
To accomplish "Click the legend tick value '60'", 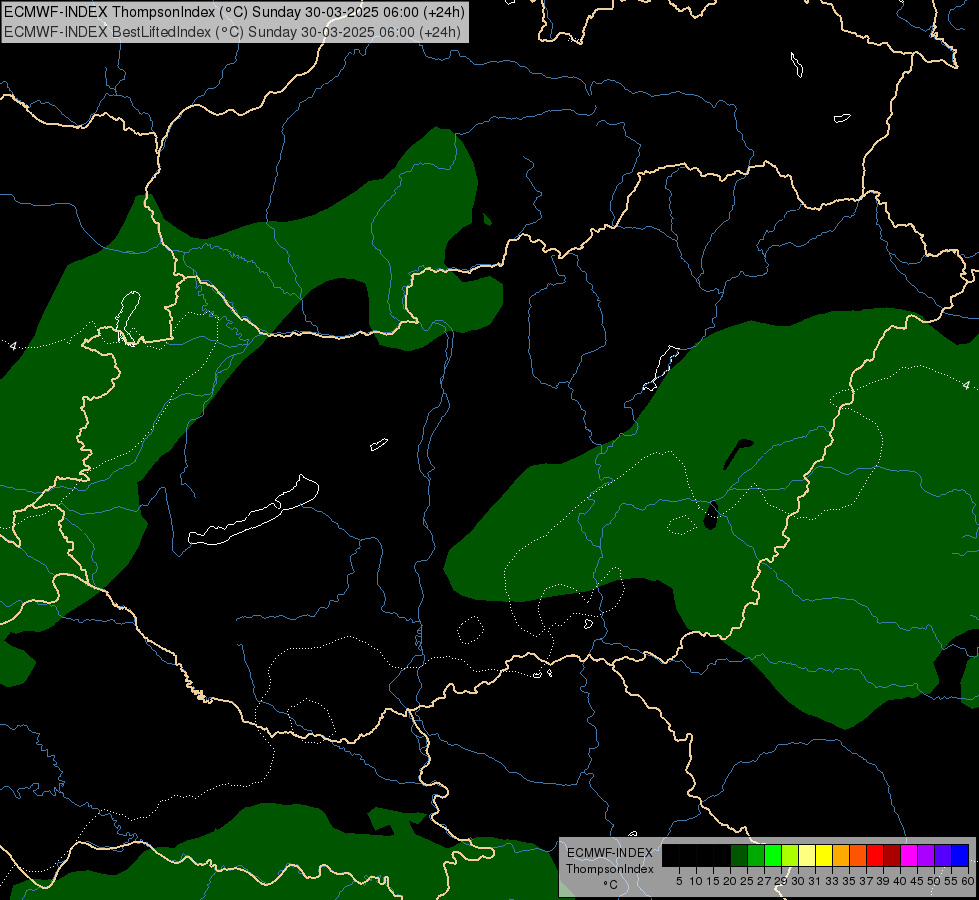I will point(968,881).
